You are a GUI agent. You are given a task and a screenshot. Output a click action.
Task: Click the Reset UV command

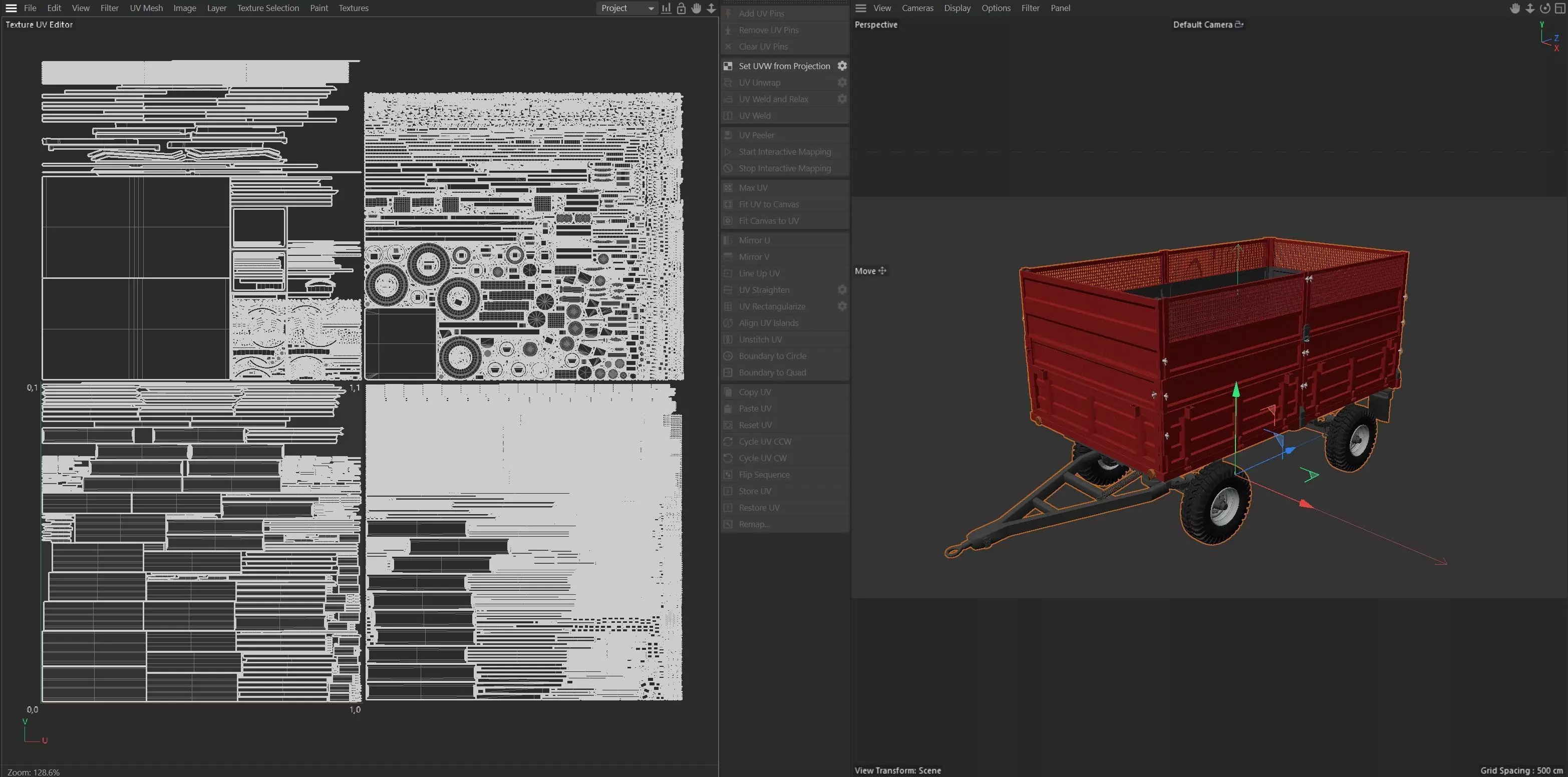pyautogui.click(x=785, y=425)
